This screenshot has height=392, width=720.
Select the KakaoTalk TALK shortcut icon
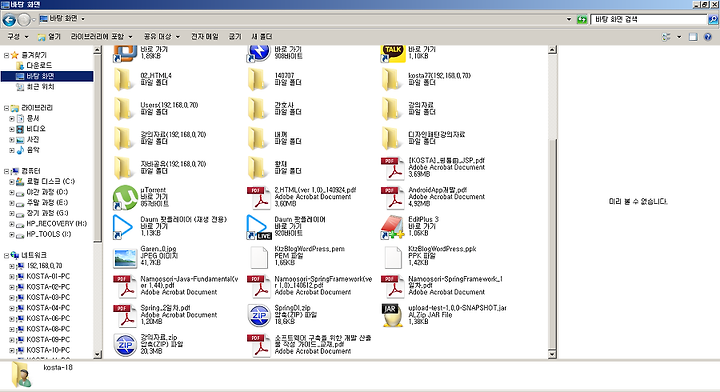[393, 53]
